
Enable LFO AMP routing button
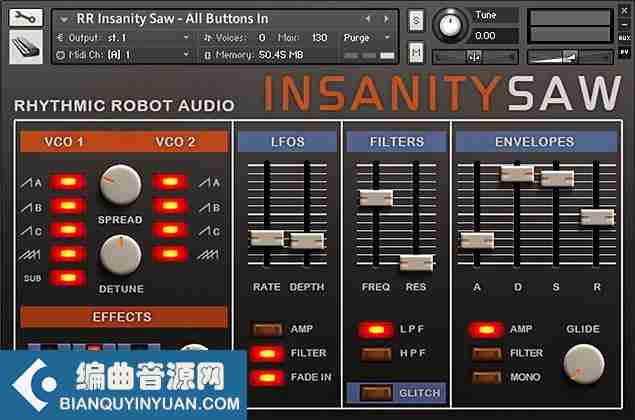(x=267, y=329)
